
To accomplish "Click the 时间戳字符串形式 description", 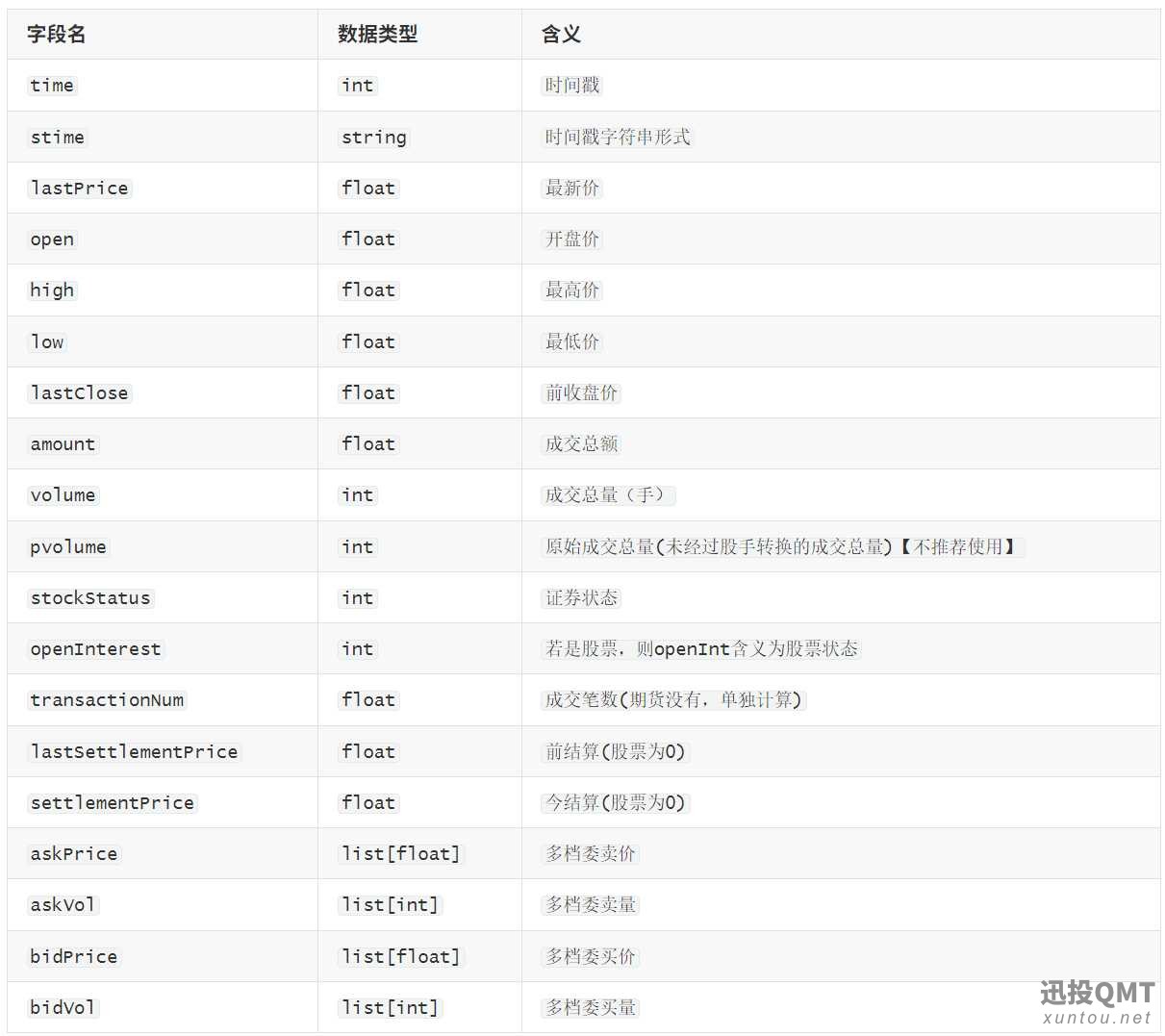I will coord(618,138).
